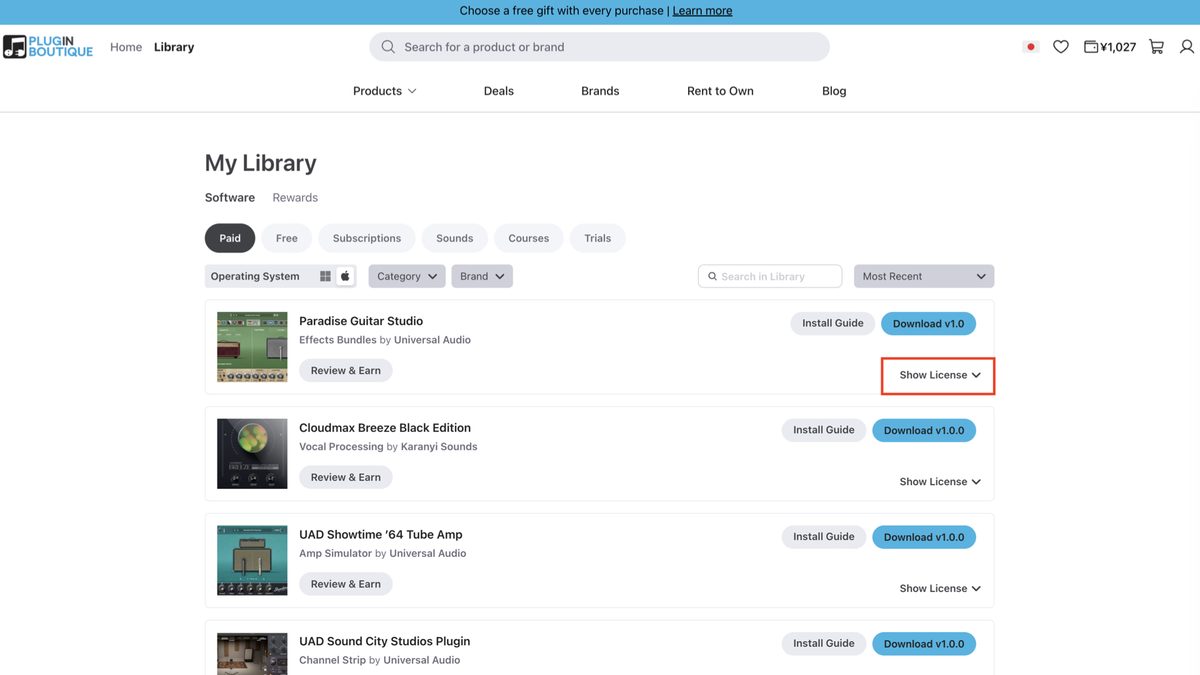
Task: Open the shopping cart
Action: click(x=1157, y=47)
